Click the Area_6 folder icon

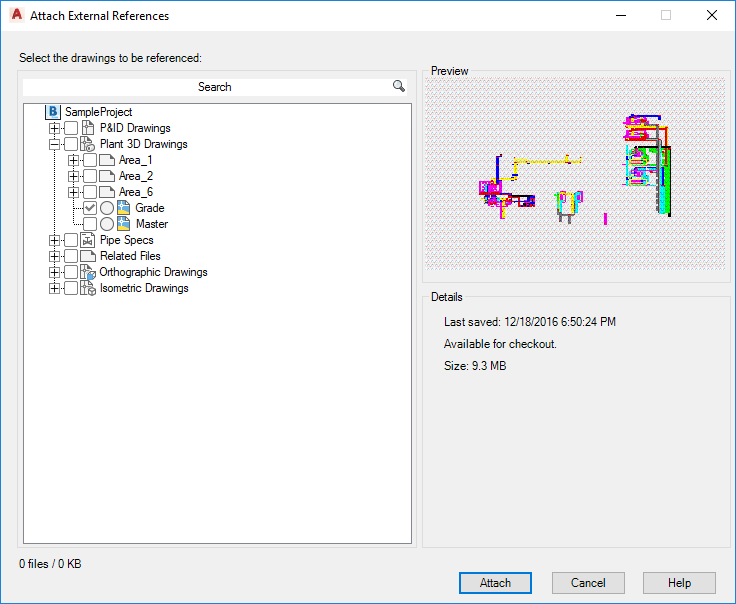[x=107, y=192]
